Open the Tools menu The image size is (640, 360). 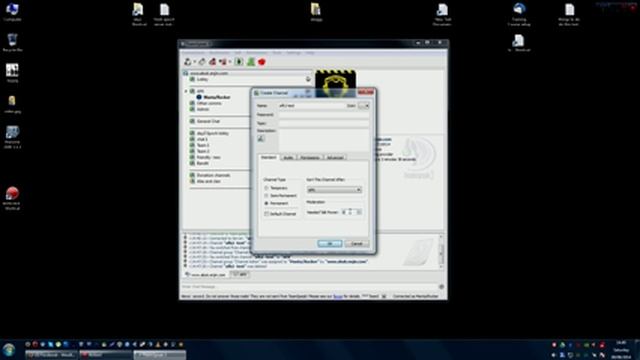[x=277, y=53]
